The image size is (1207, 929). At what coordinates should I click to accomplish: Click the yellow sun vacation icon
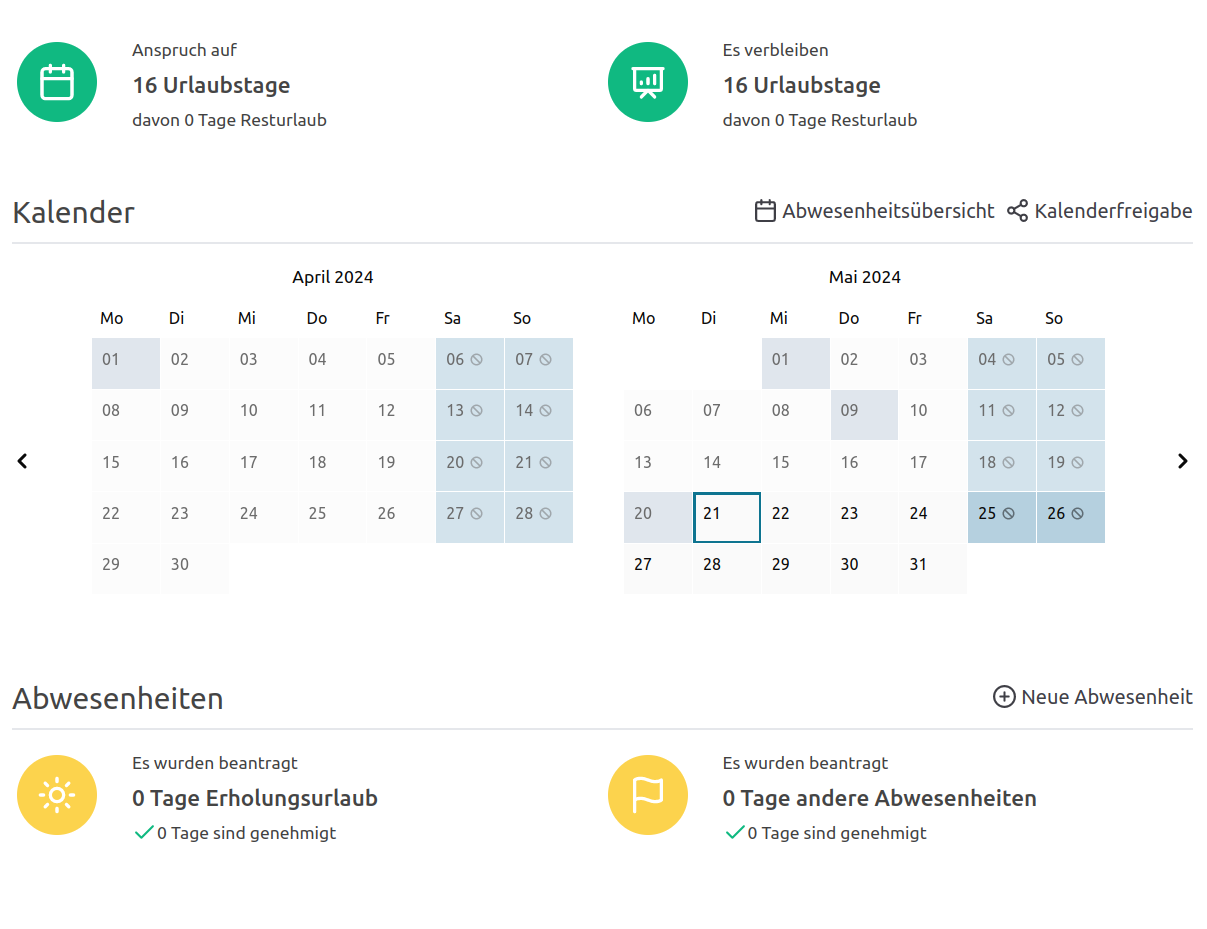(57, 795)
